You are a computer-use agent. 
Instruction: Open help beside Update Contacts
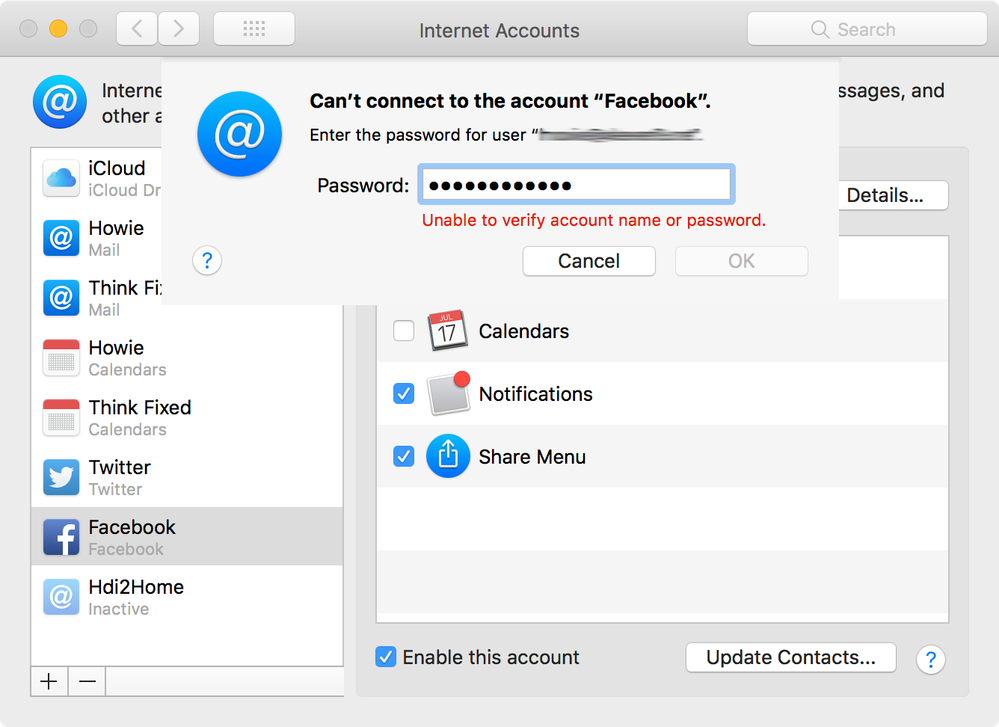(931, 659)
